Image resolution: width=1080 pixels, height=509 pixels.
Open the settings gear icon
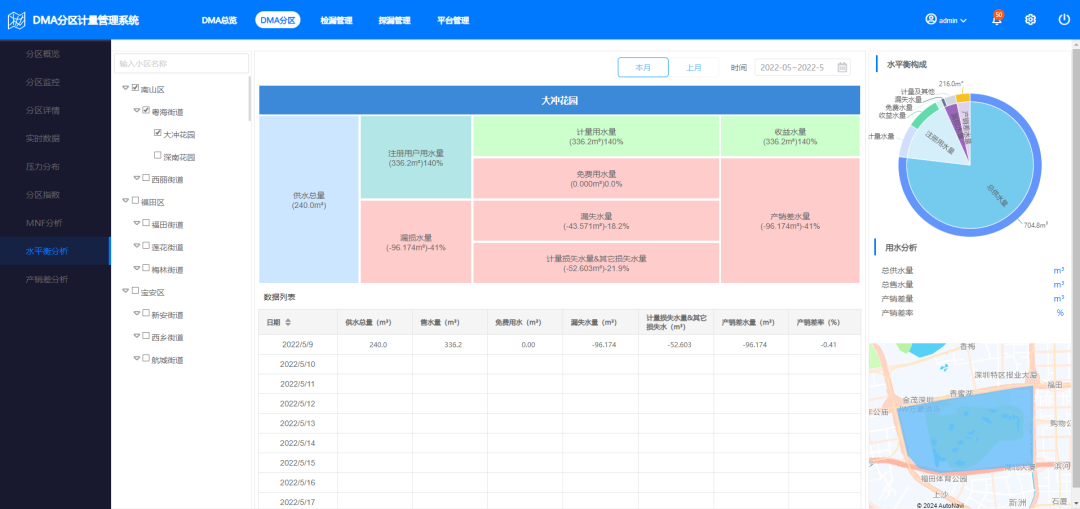coord(1030,20)
